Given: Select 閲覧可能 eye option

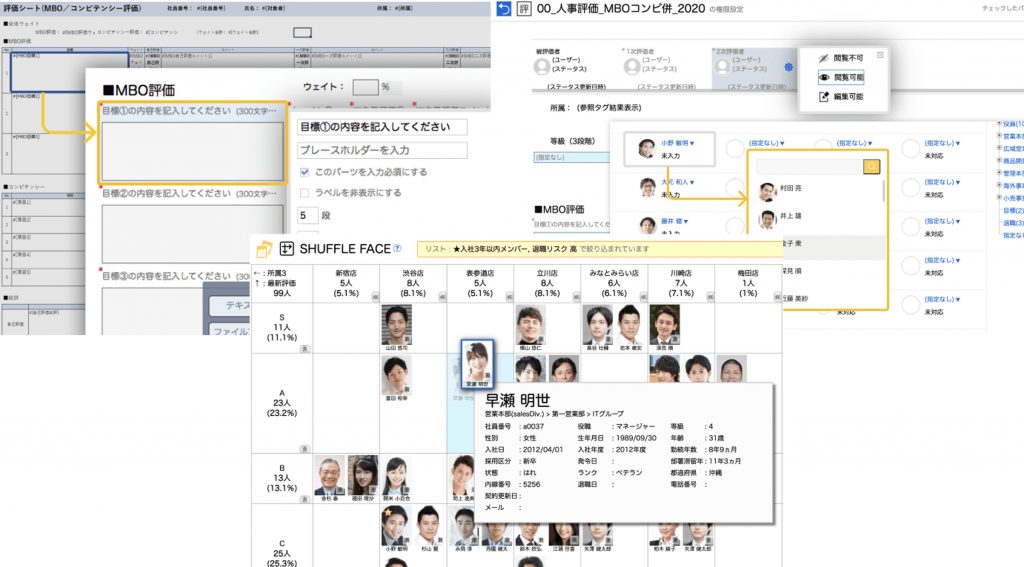Looking at the screenshot, I should 840,77.
